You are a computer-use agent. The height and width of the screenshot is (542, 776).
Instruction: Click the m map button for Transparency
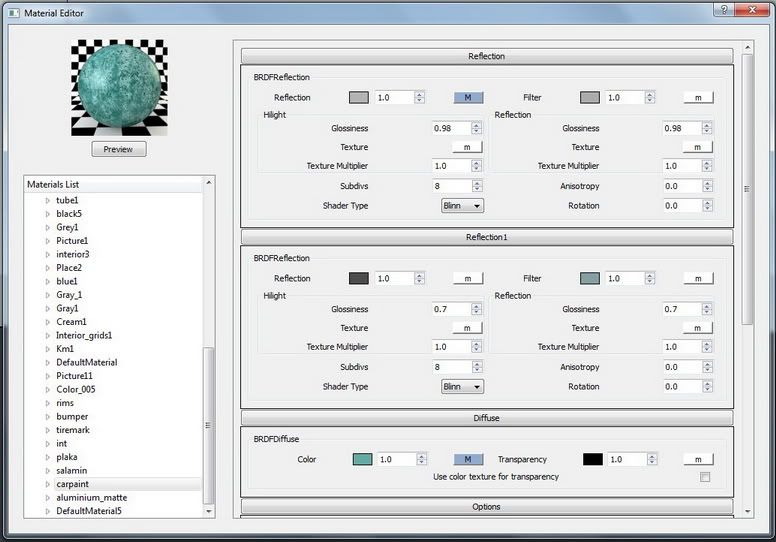click(698, 459)
